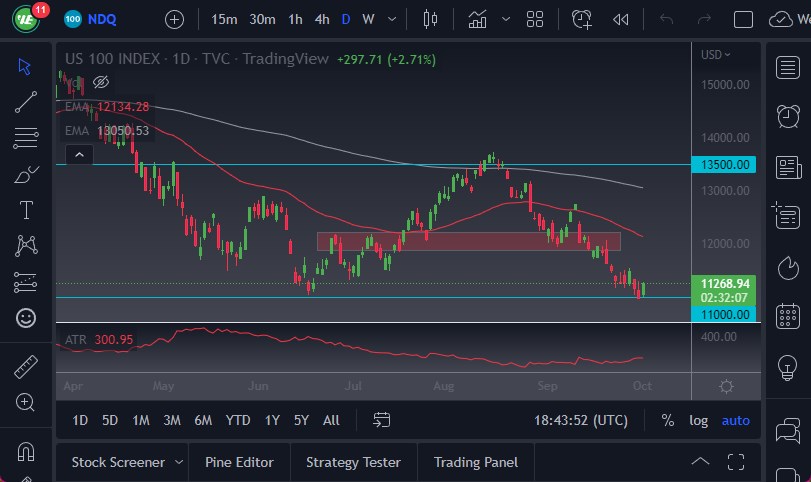Open the emoji icons tool

[26, 318]
